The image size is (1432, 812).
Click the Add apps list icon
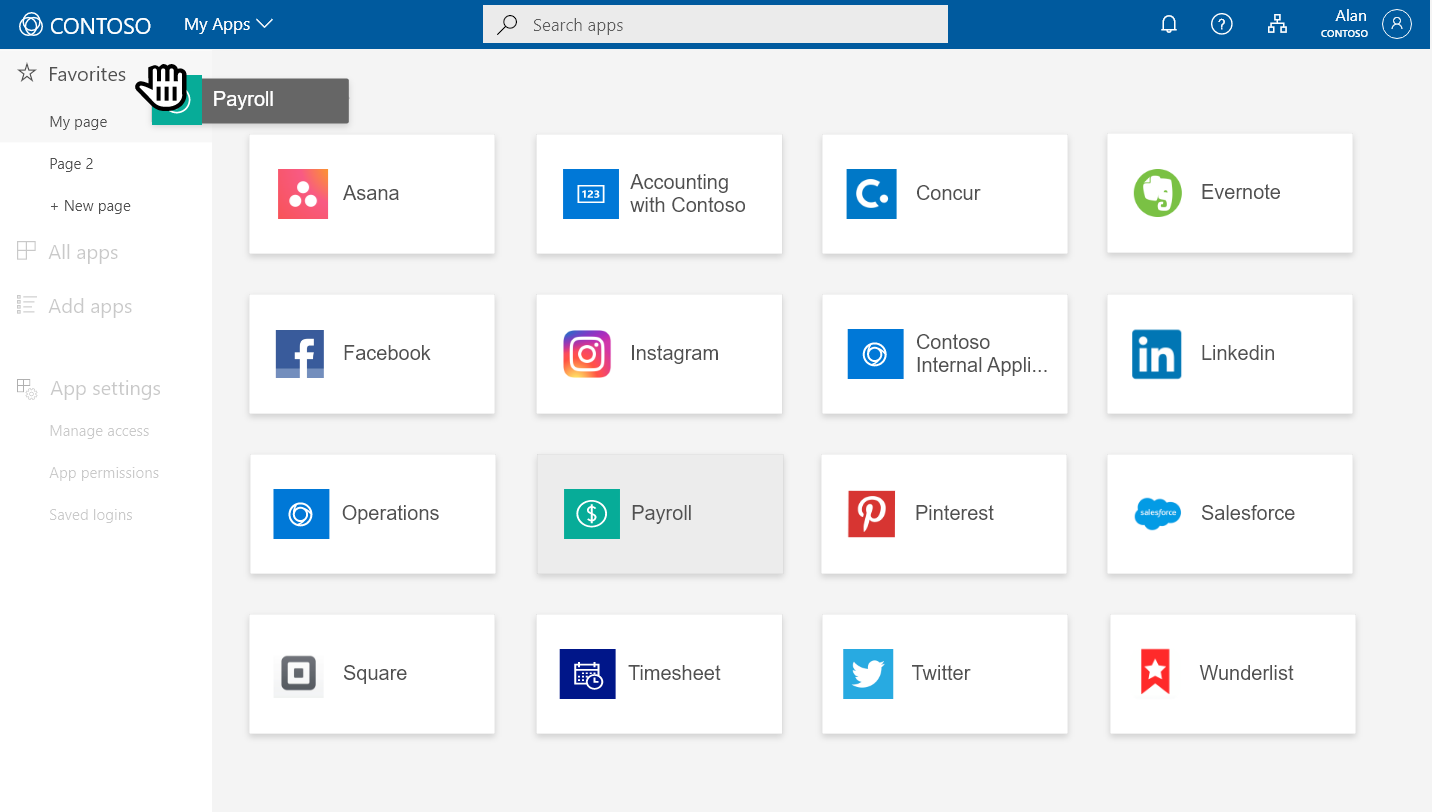27,305
